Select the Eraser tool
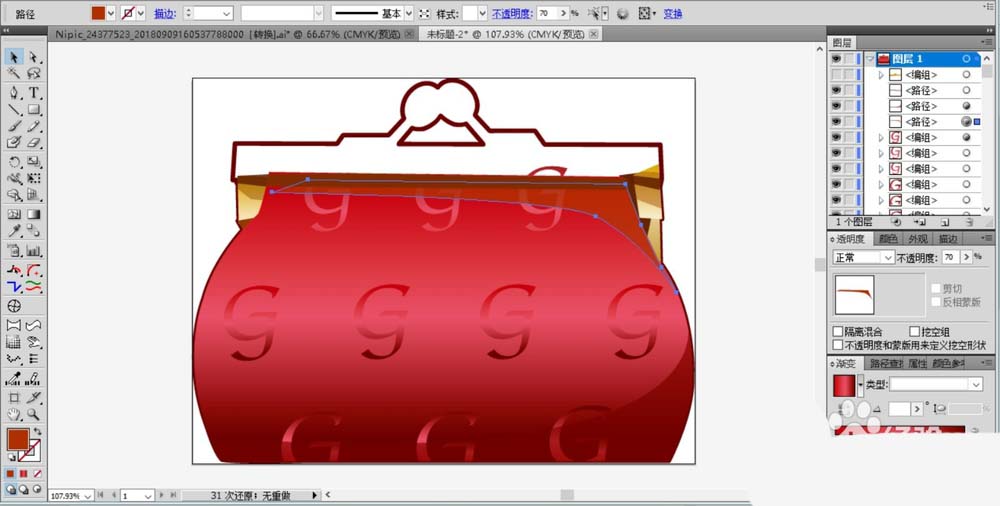The height and width of the screenshot is (506, 1000). coord(33,142)
